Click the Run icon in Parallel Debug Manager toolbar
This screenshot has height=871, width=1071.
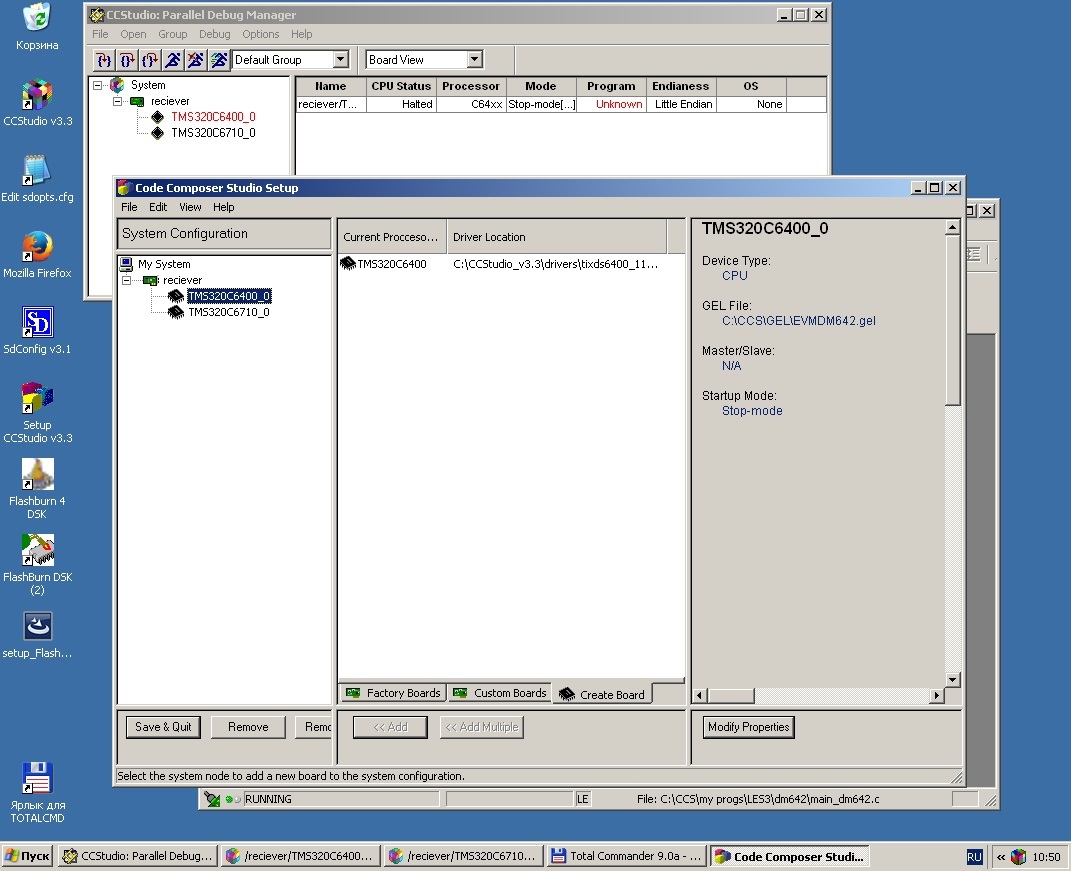coord(173,60)
